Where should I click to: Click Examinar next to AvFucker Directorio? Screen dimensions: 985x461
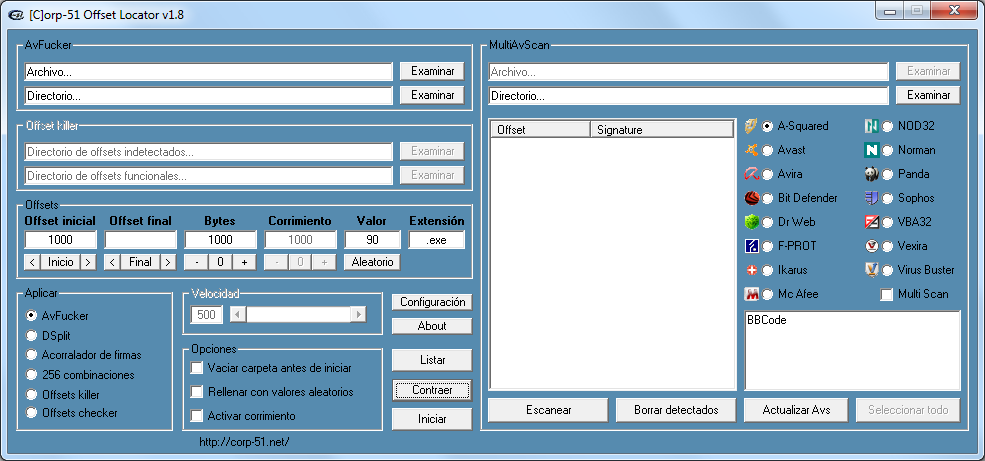(432, 95)
